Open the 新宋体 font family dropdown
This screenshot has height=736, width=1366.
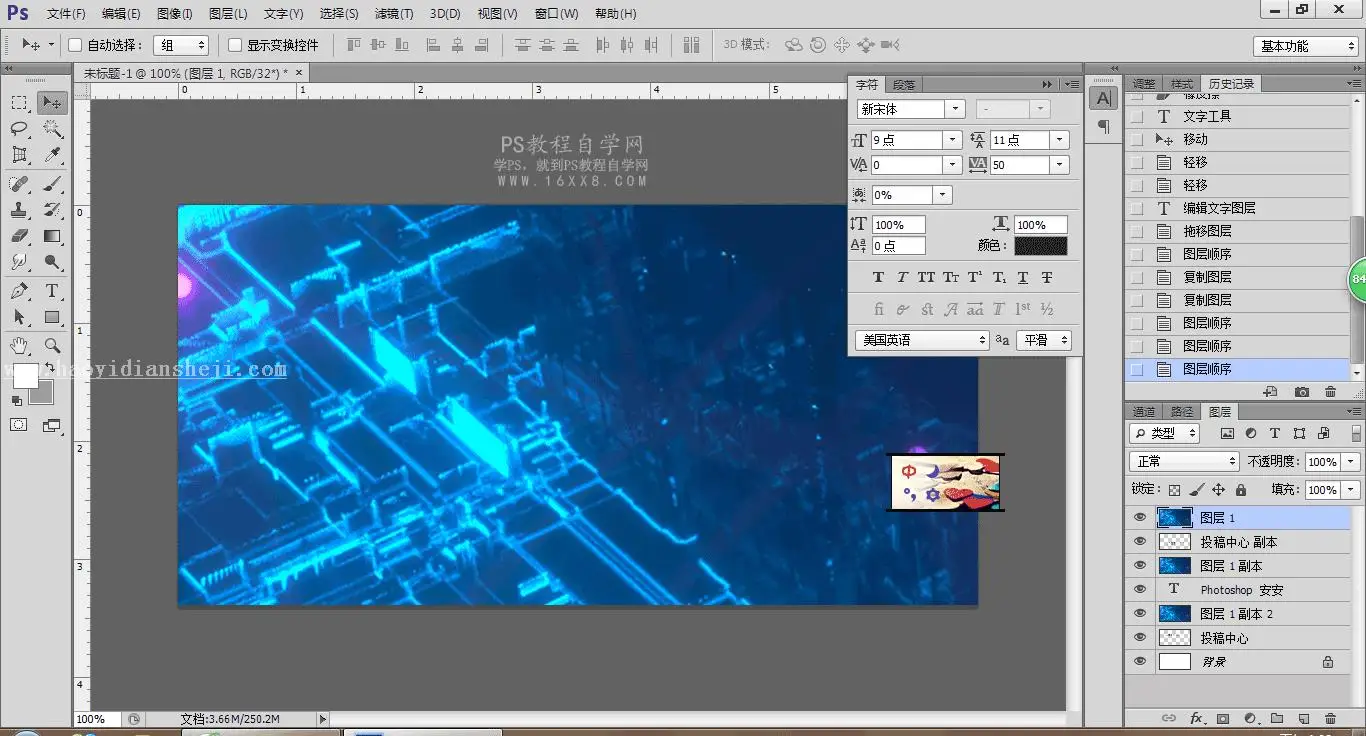955,109
